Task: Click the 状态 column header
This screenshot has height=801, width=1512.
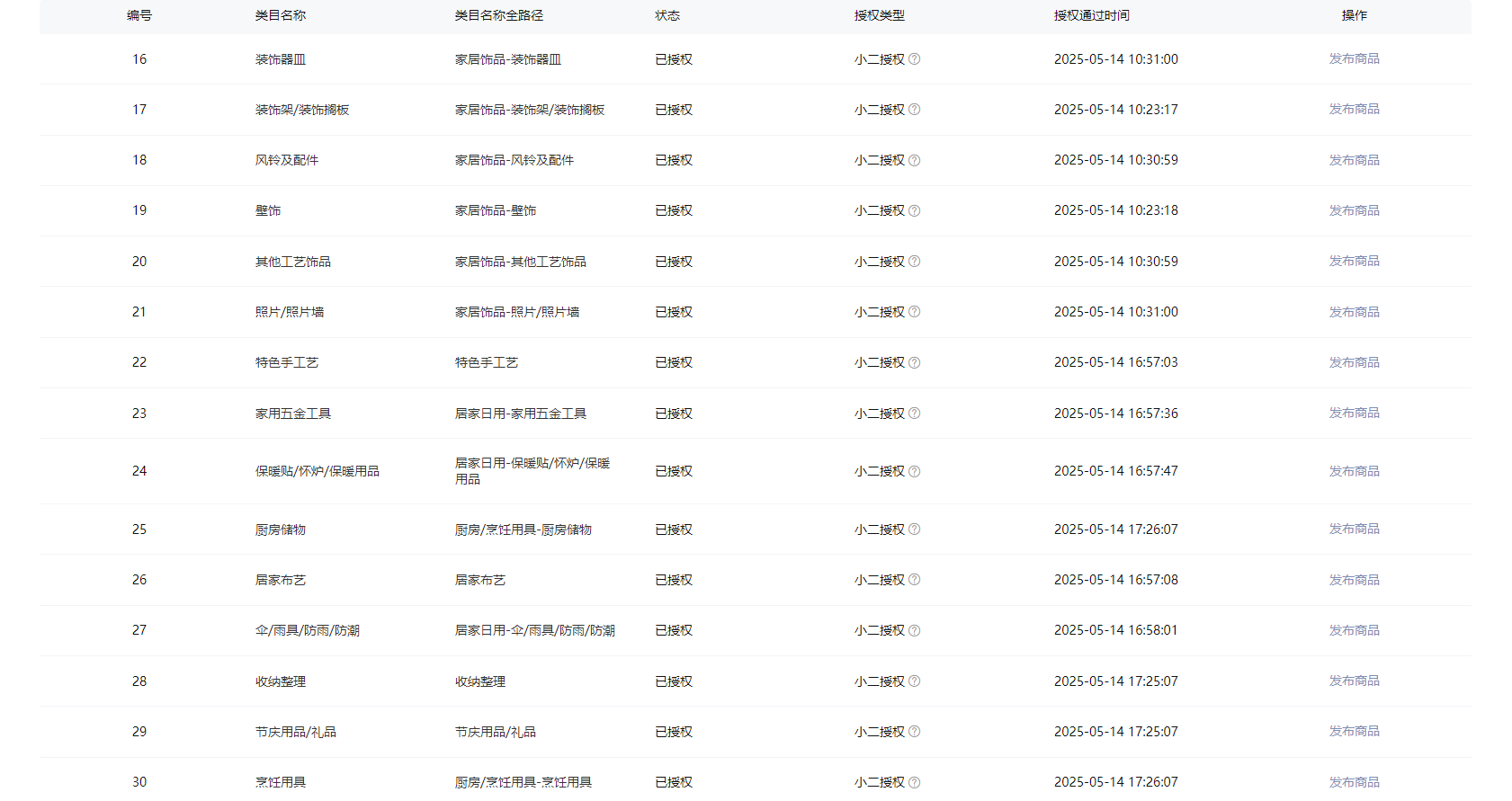Action: [667, 15]
